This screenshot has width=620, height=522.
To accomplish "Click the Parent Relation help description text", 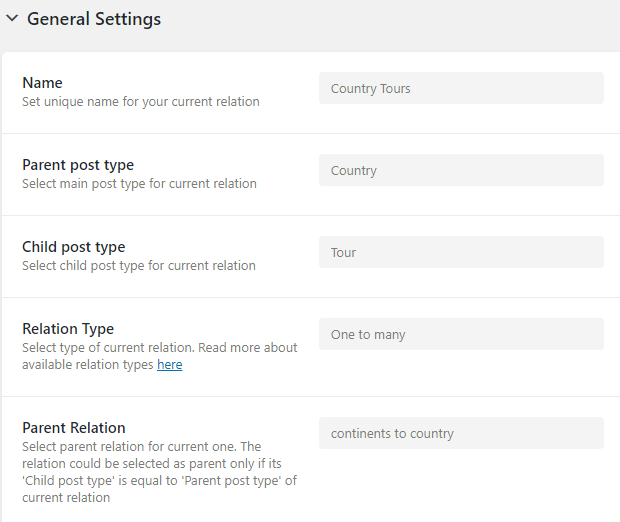I will (x=159, y=472).
